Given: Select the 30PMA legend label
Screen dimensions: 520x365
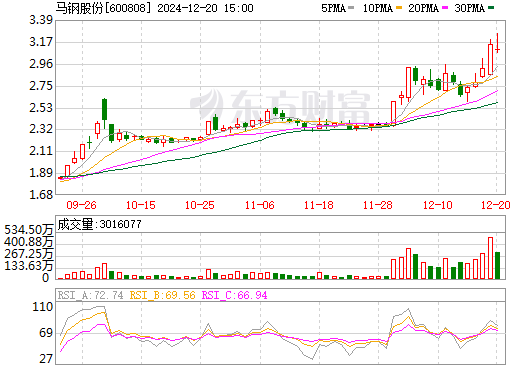Looking at the screenshot, I should click(x=469, y=8).
